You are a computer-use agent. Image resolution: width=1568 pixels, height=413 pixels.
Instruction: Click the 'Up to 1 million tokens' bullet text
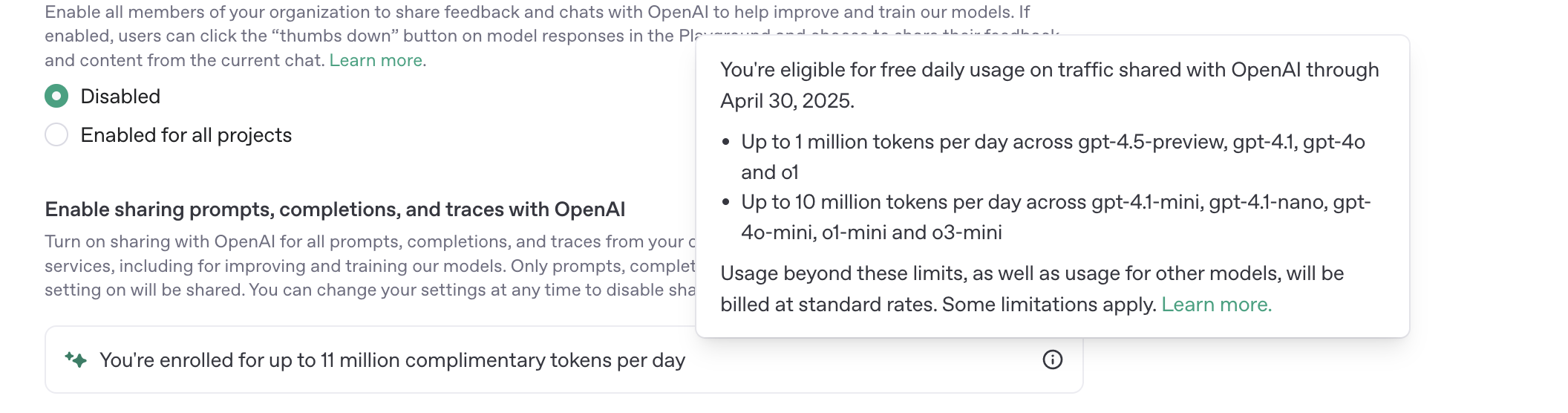point(1053,157)
